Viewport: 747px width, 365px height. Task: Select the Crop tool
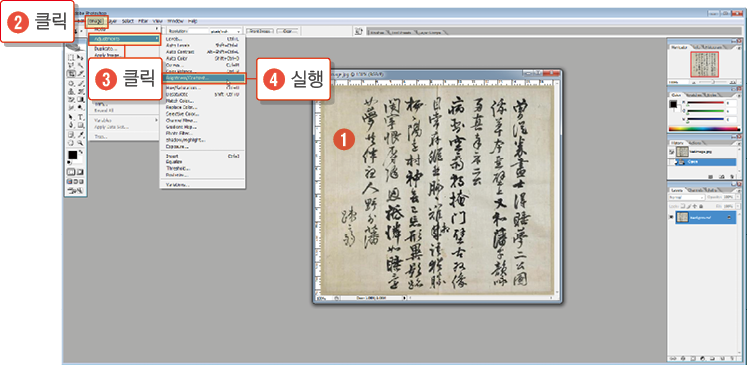tap(71, 73)
